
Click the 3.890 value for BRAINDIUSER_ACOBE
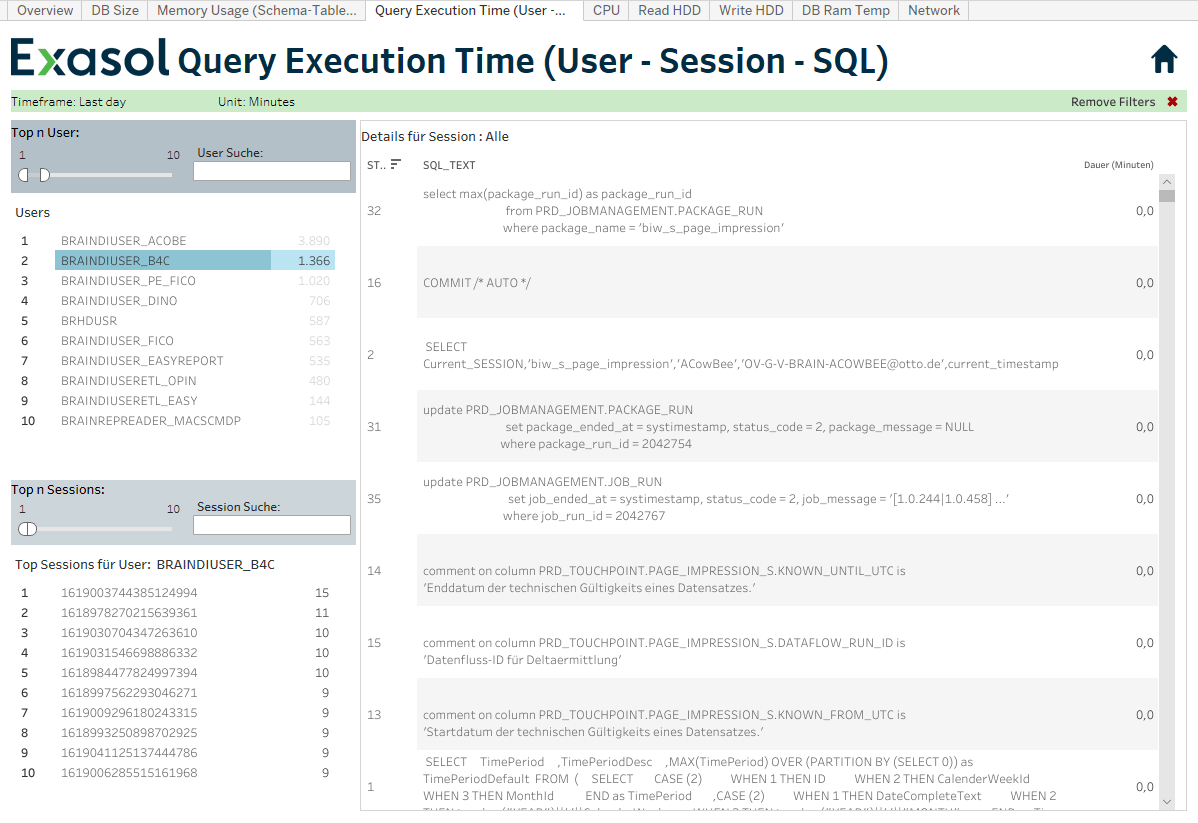314,241
